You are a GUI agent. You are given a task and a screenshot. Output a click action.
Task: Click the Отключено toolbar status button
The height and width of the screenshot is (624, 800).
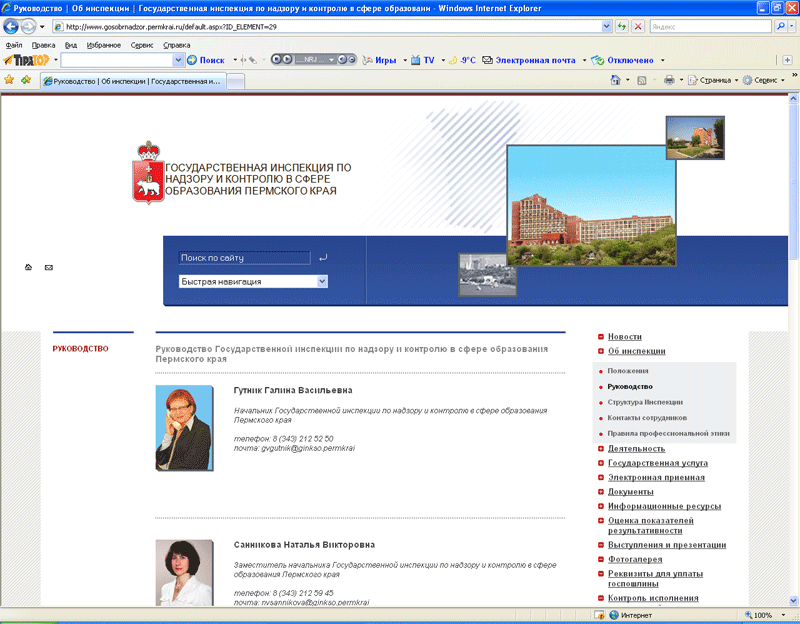(622, 60)
